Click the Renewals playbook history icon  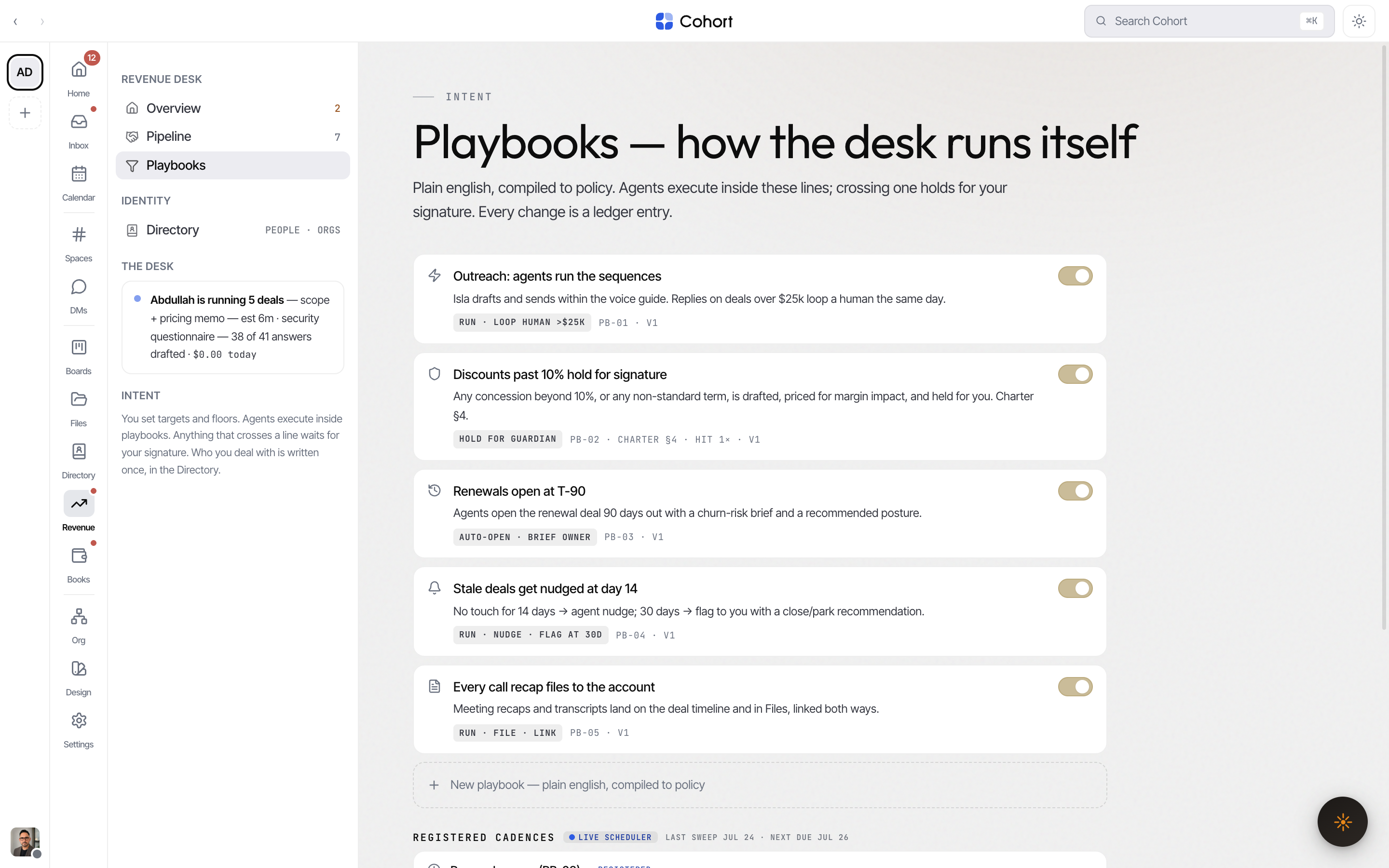point(435,490)
